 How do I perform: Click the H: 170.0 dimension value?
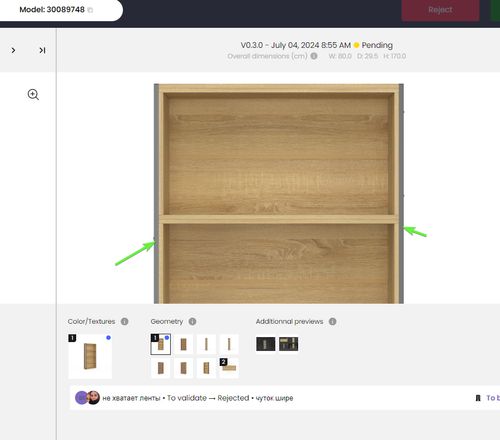point(395,56)
